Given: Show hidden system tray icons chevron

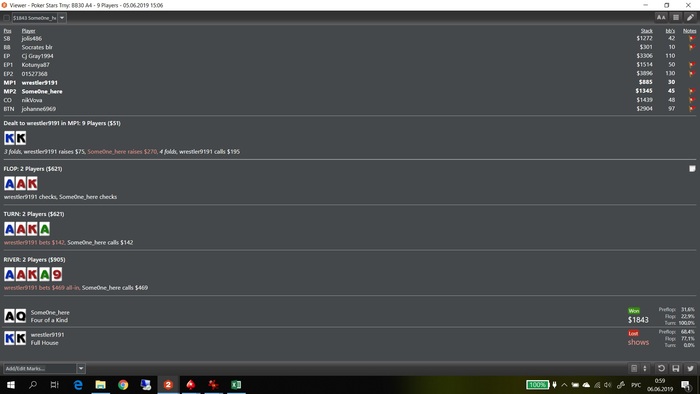Looking at the screenshot, I should [564, 385].
